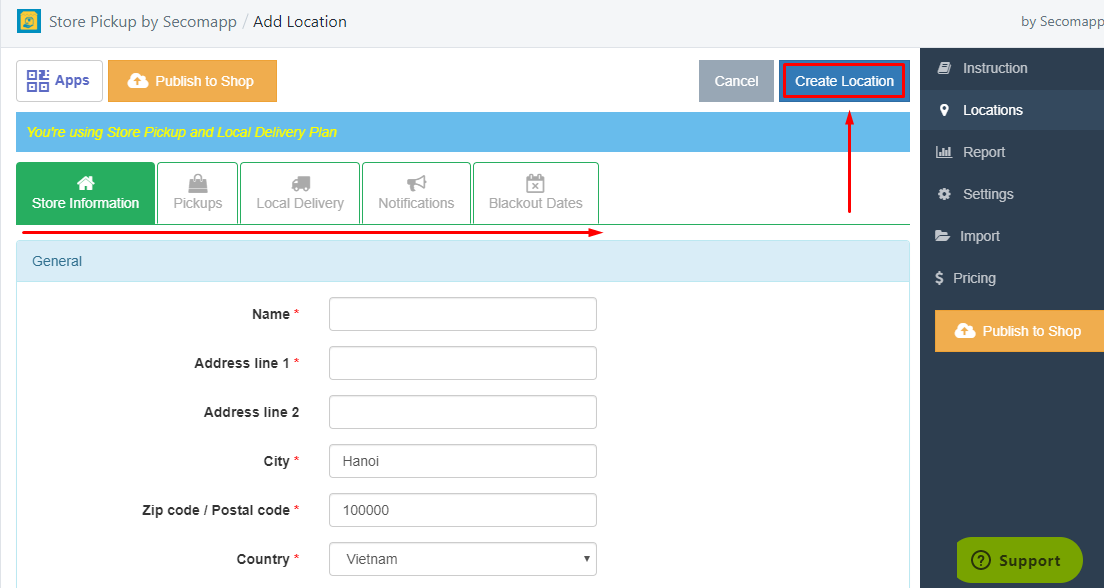This screenshot has height=588, width=1104.
Task: Click the truck icon on Local Delivery tab
Action: click(x=301, y=183)
